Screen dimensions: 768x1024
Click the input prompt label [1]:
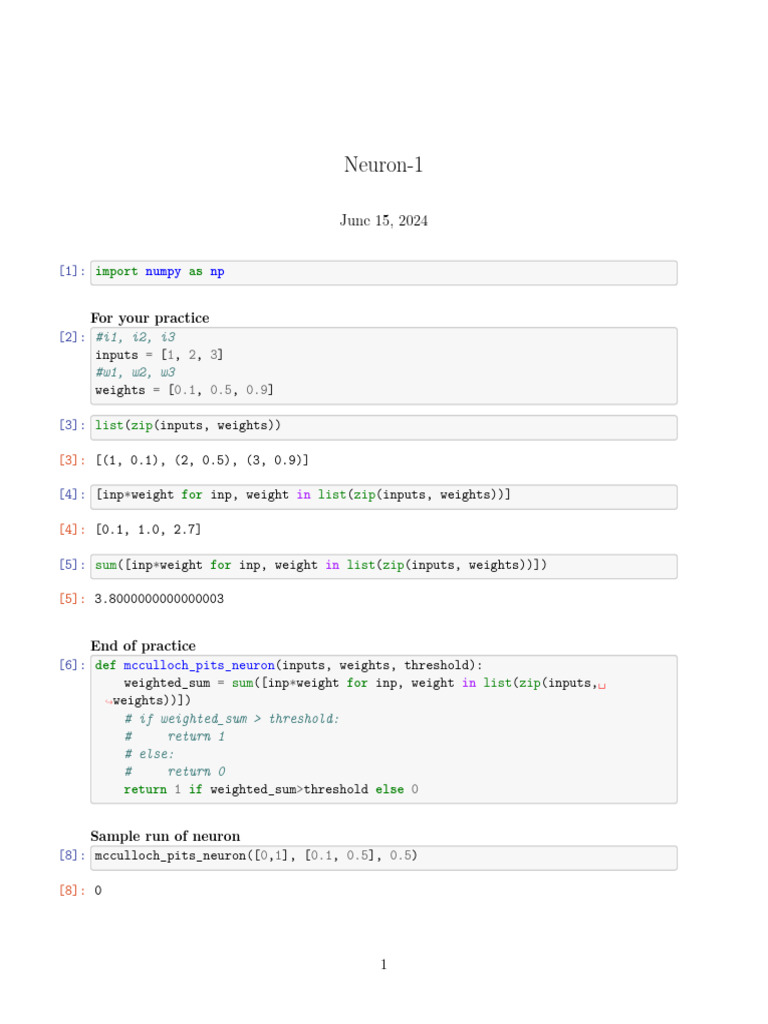point(72,271)
